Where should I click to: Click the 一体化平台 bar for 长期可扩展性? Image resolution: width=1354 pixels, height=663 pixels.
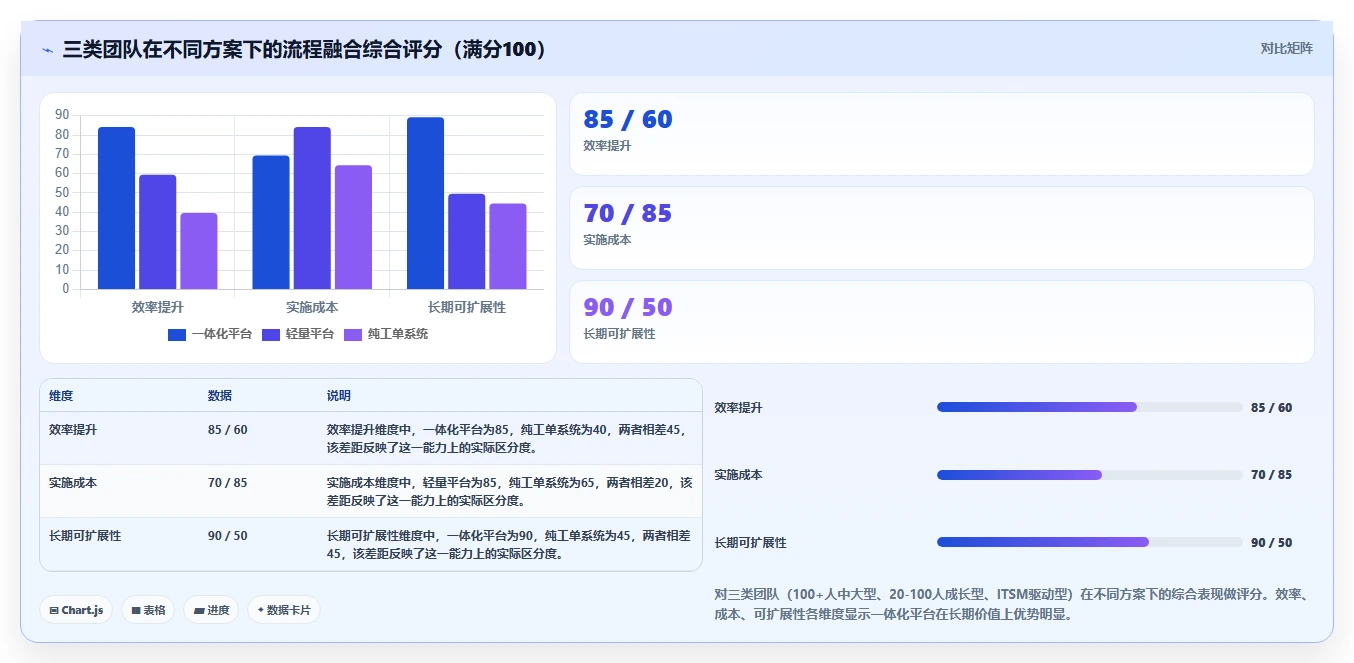425,203
